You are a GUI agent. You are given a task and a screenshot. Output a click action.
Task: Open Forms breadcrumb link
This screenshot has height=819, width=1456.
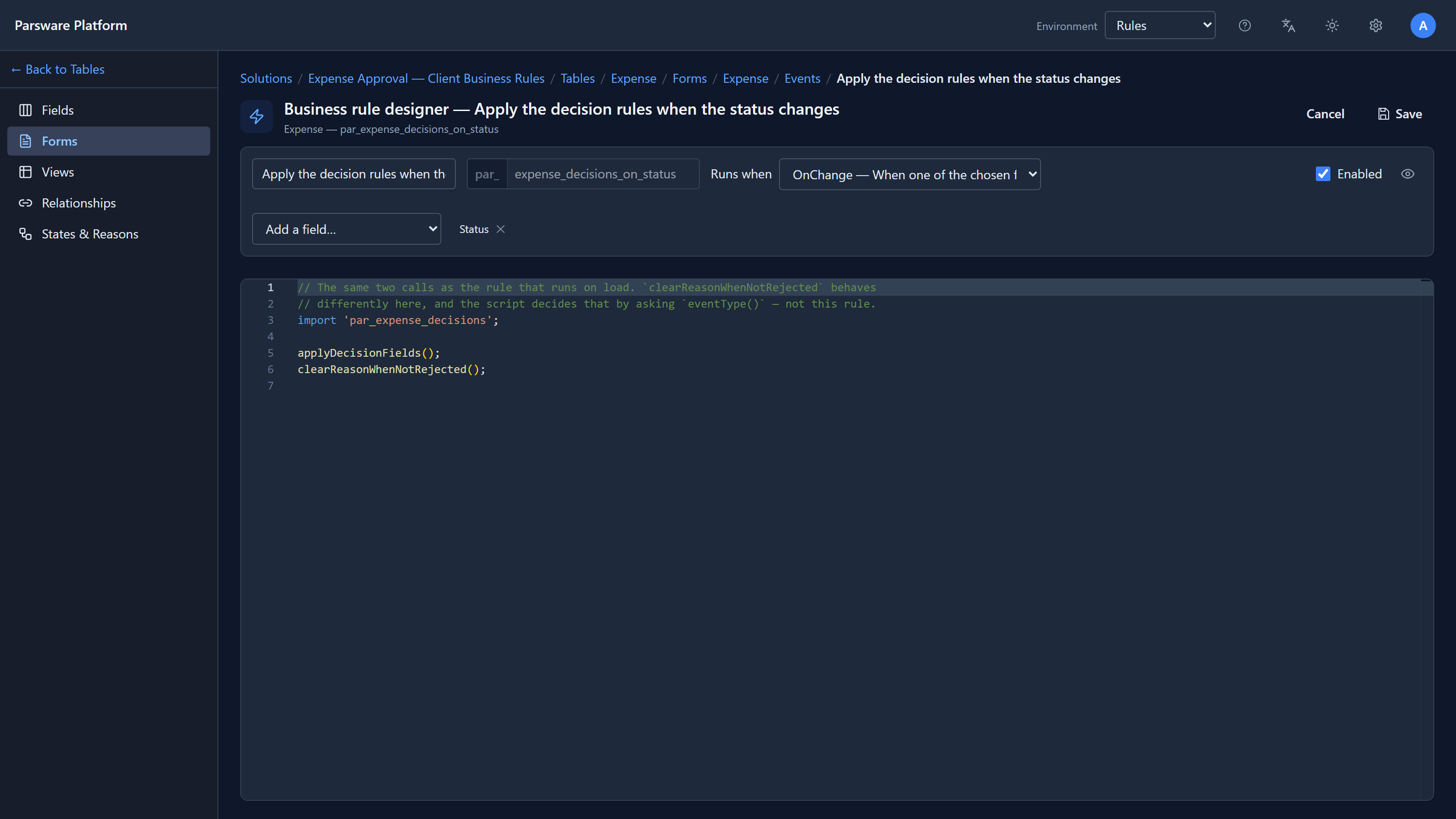tap(690, 79)
